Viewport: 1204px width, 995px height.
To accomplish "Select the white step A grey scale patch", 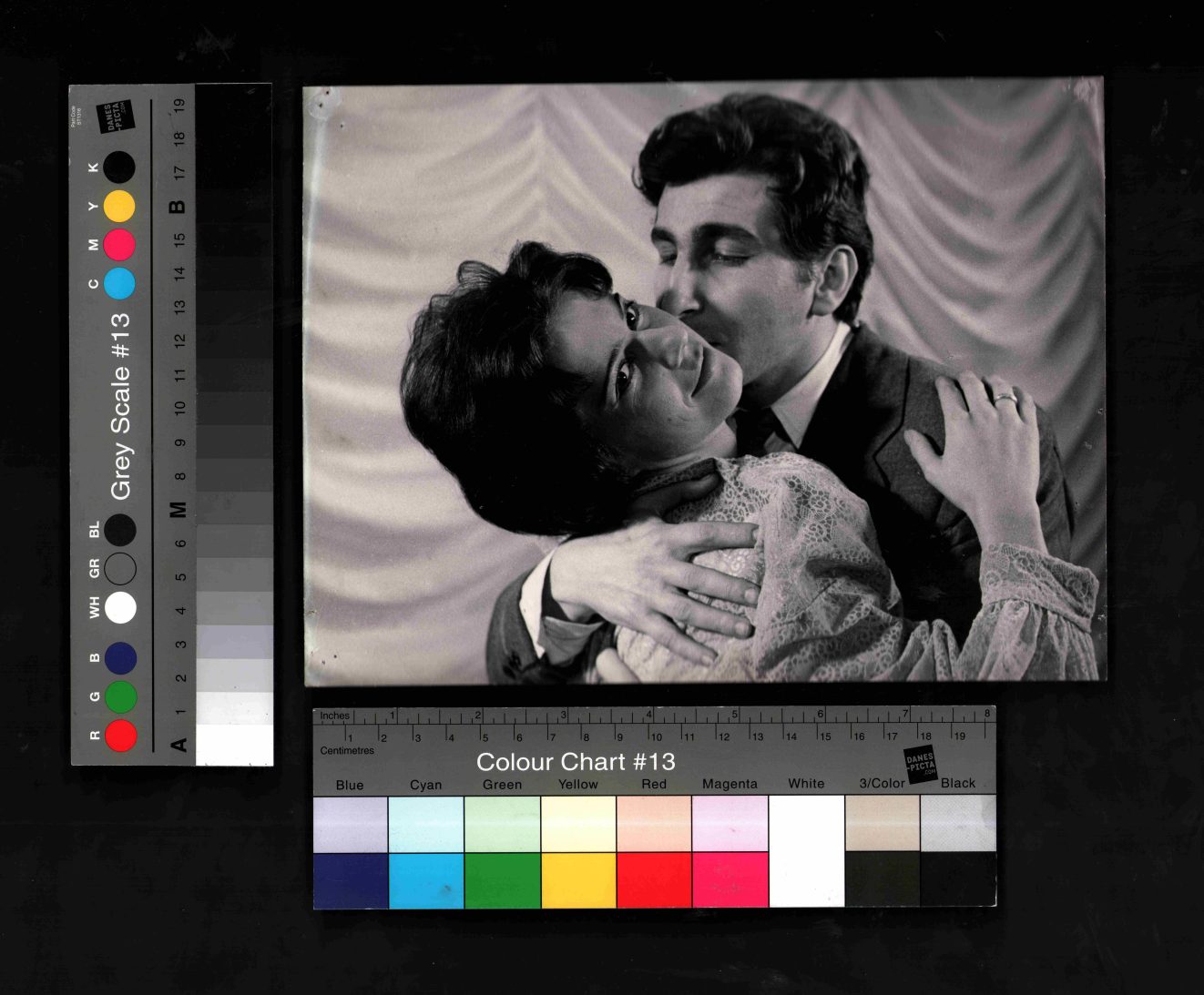I will click(234, 745).
